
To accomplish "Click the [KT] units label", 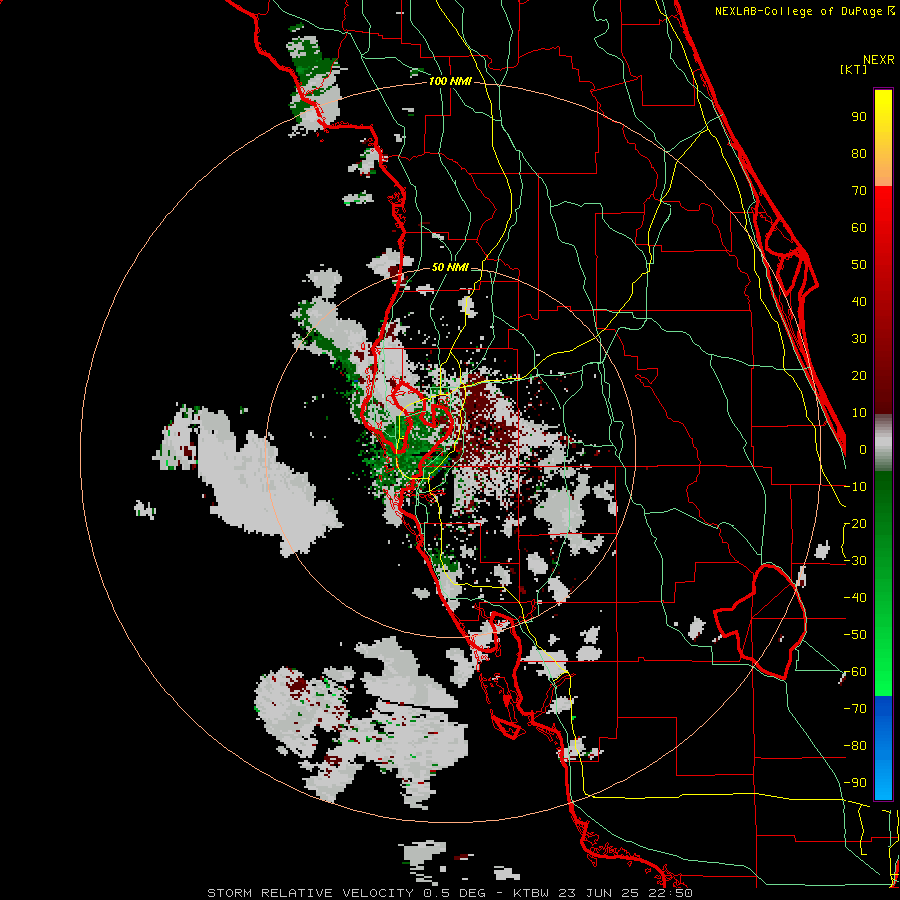I will (854, 69).
